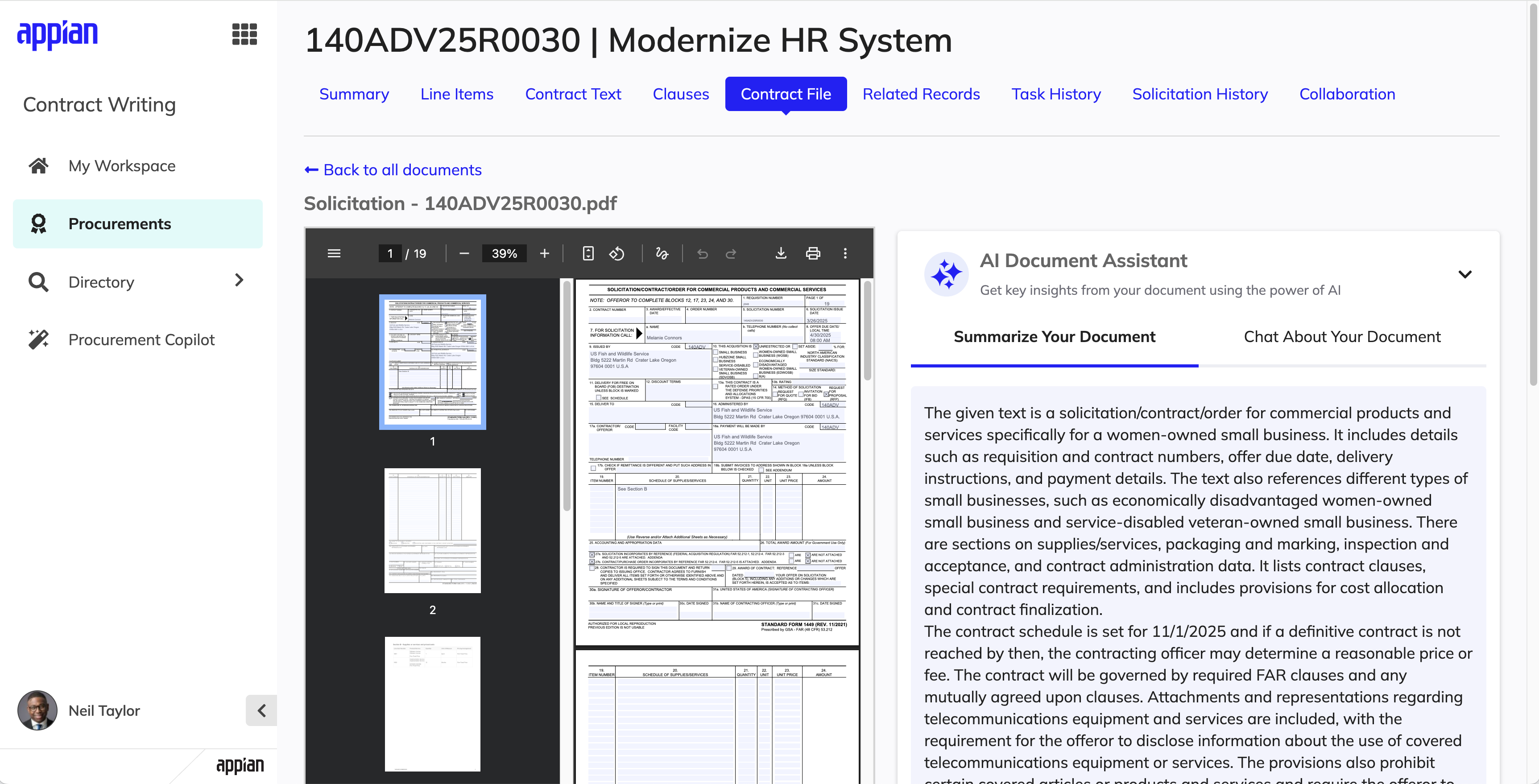Open the Appian apps grid menu
This screenshot has height=784, width=1539.
point(244,34)
